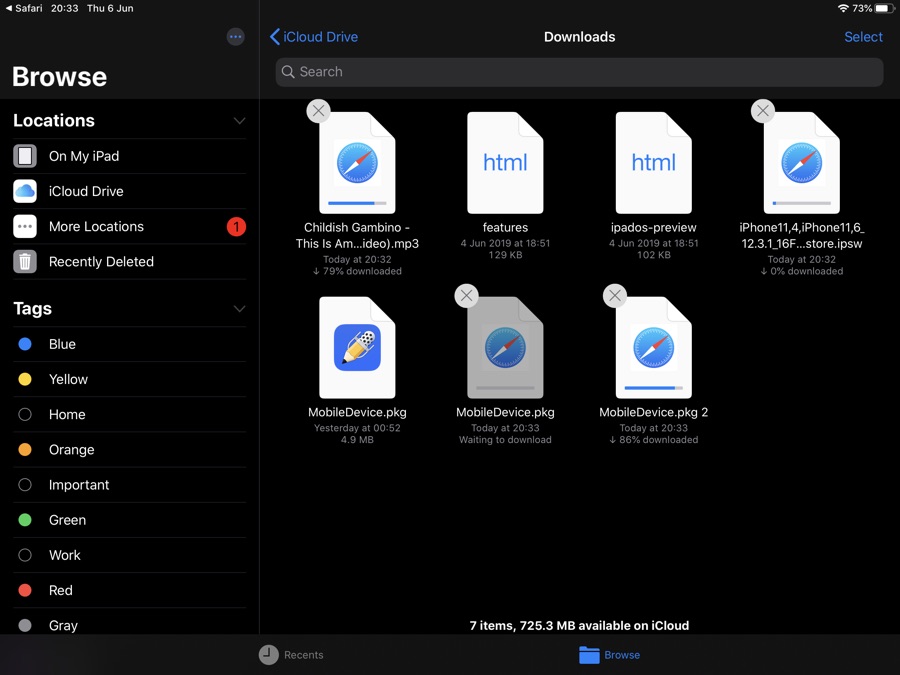Click the On My iPad device icon
The width and height of the screenshot is (900, 675).
(25, 156)
